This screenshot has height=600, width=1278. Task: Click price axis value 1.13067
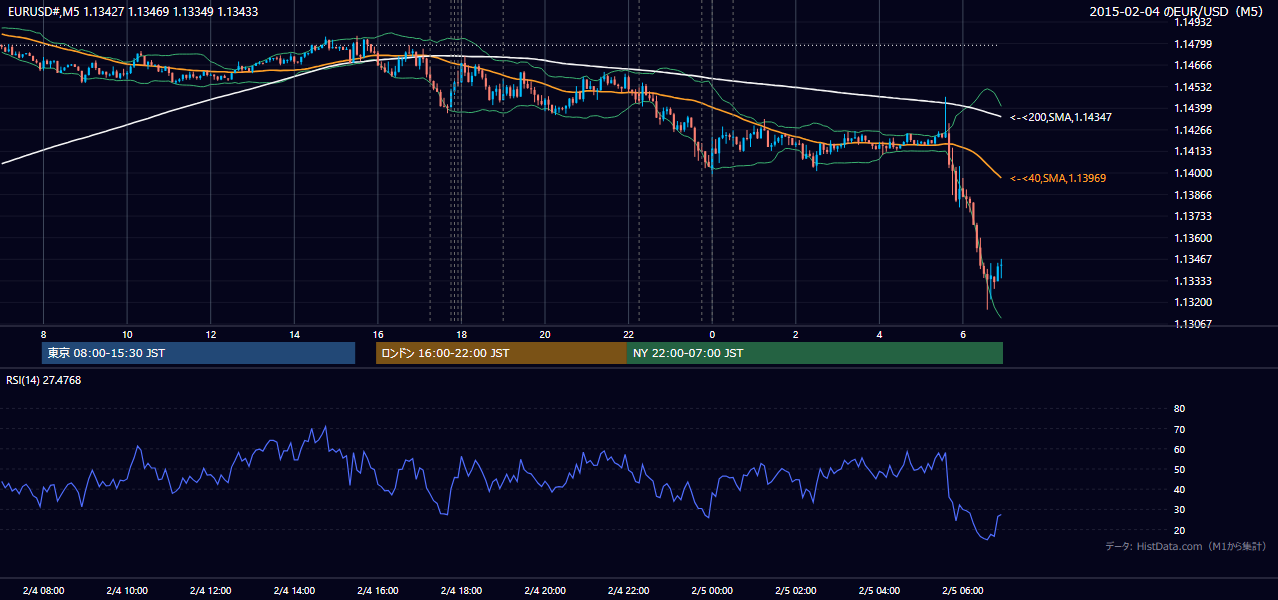pos(1192,324)
